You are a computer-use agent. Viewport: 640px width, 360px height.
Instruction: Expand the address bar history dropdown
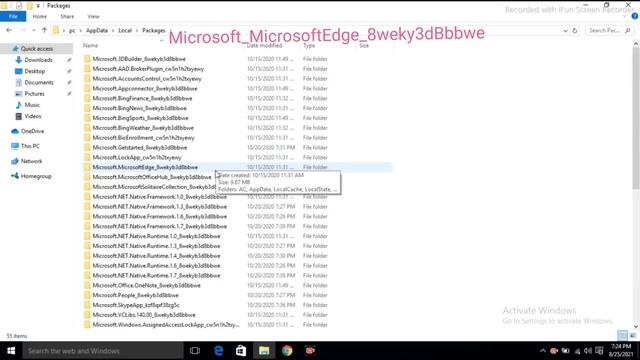(565, 31)
